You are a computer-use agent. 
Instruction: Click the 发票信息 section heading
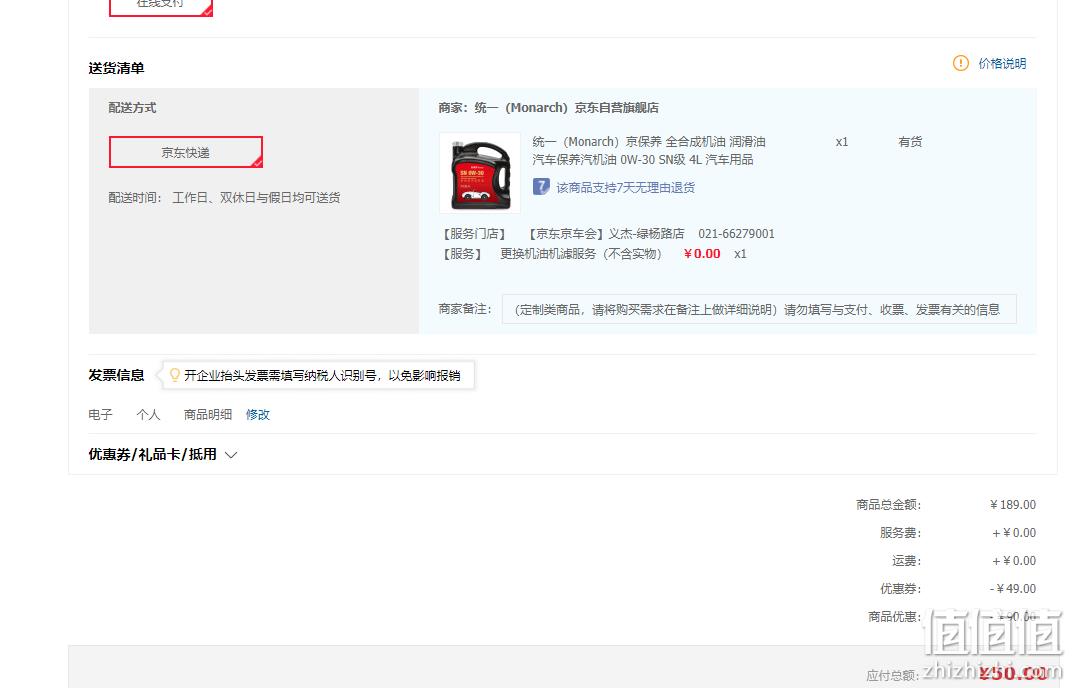pos(116,375)
